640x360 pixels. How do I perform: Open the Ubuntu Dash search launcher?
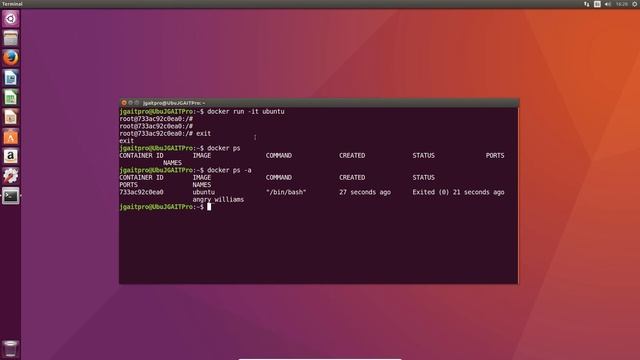click(11, 19)
